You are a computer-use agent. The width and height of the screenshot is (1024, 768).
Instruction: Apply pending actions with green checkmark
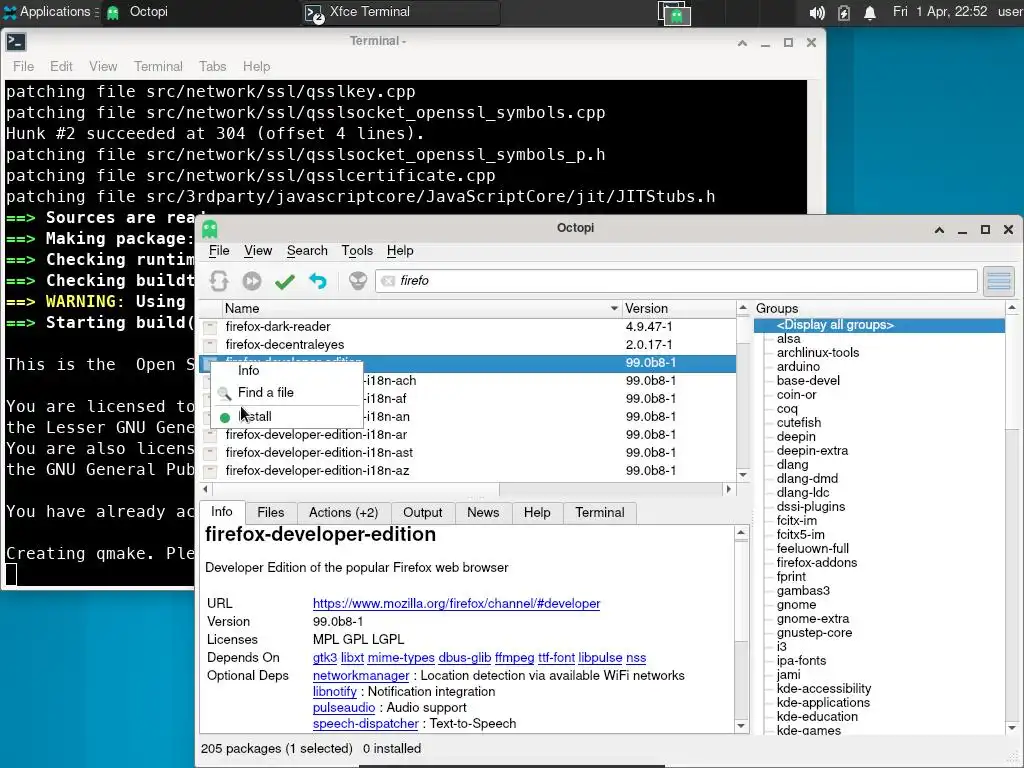[285, 281]
